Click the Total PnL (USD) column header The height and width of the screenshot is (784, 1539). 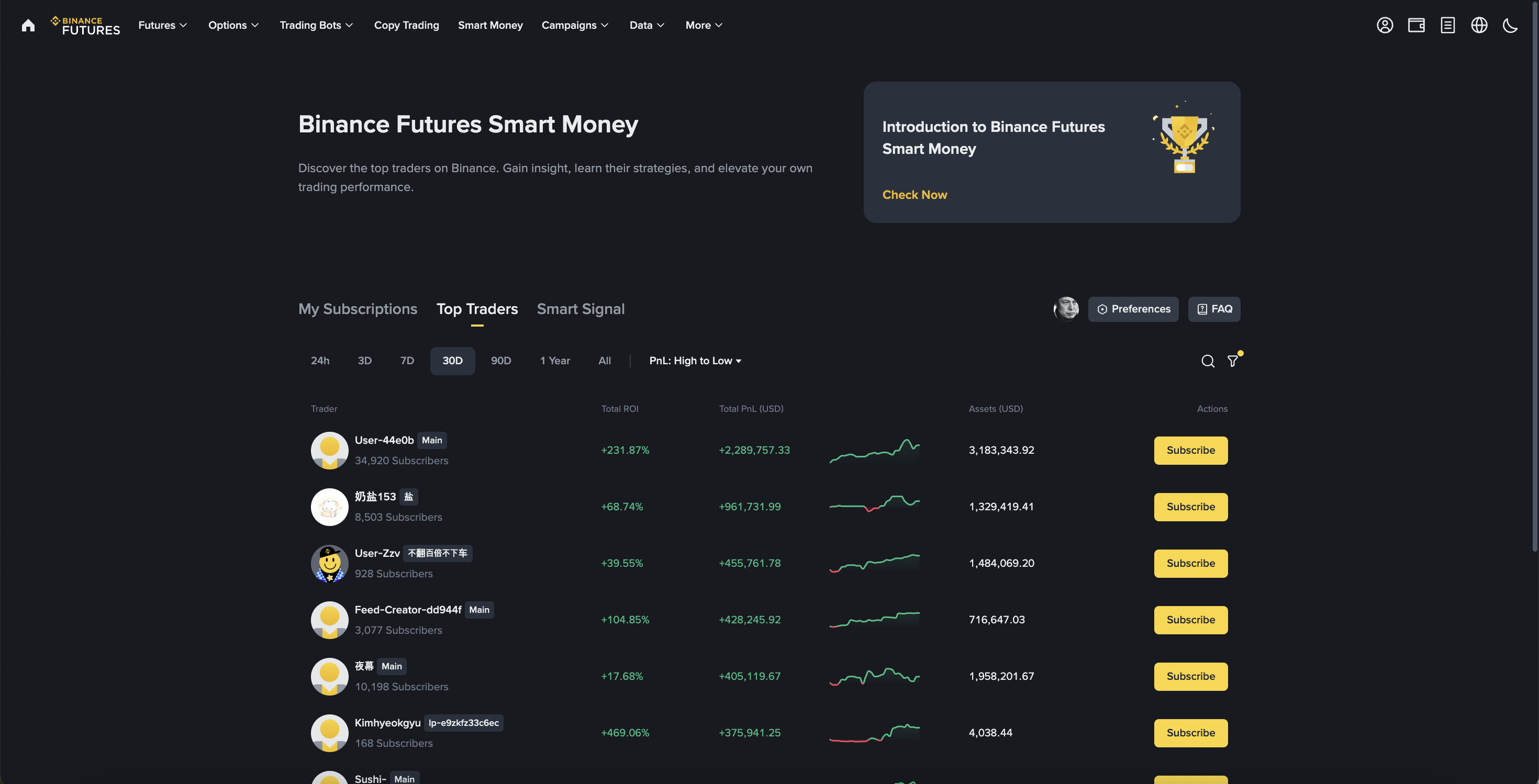pos(751,409)
